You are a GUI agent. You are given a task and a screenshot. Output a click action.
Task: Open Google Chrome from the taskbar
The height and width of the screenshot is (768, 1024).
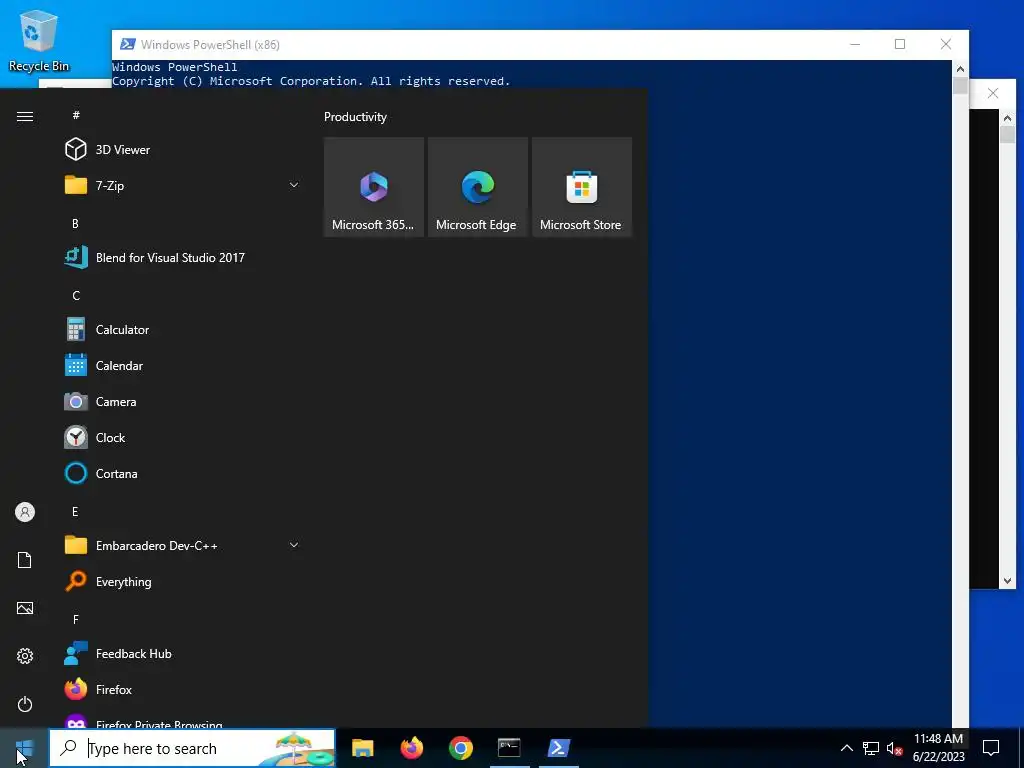[x=460, y=748]
